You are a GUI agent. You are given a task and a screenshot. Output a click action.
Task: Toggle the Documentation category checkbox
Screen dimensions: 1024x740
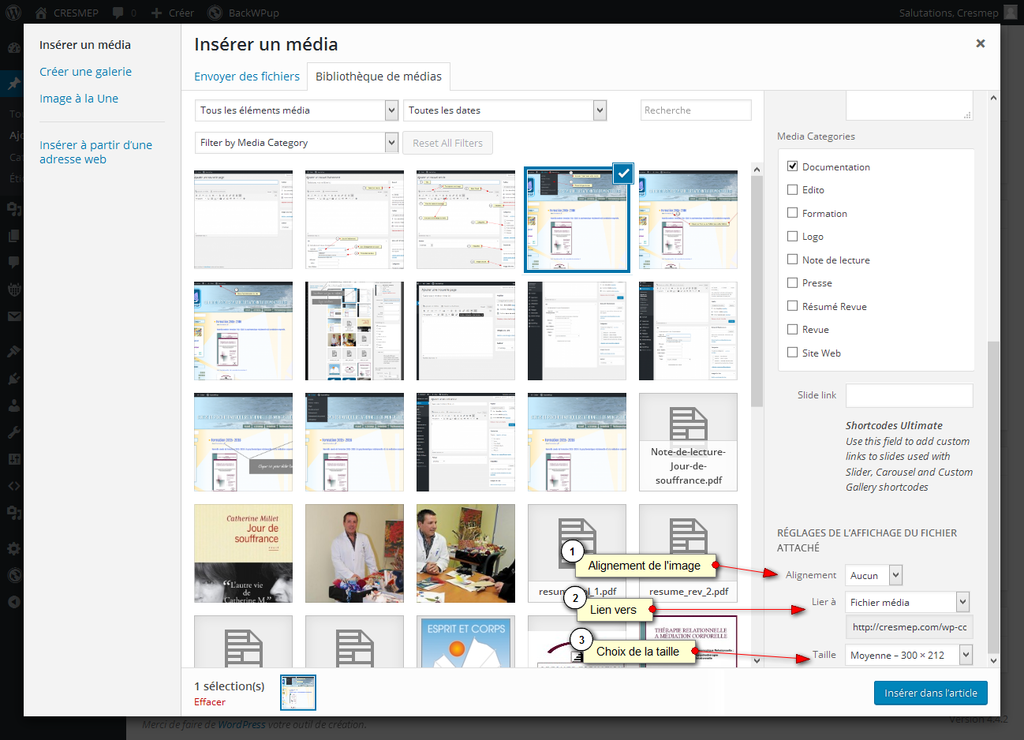792,166
